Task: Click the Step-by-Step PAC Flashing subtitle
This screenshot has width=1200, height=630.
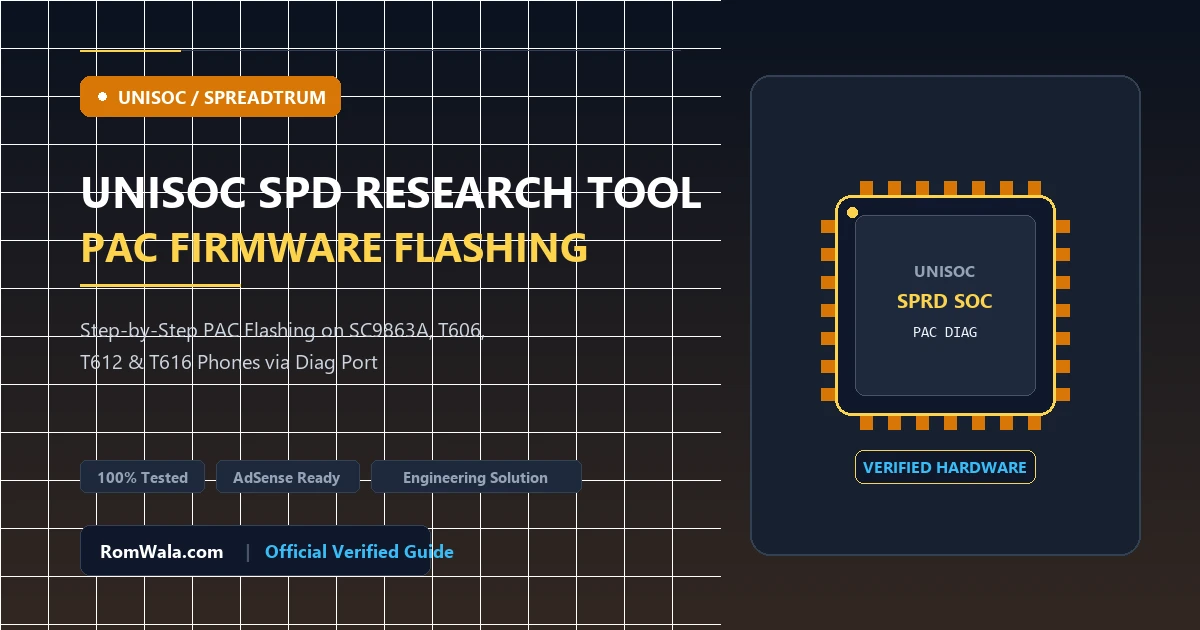Action: click(x=283, y=331)
